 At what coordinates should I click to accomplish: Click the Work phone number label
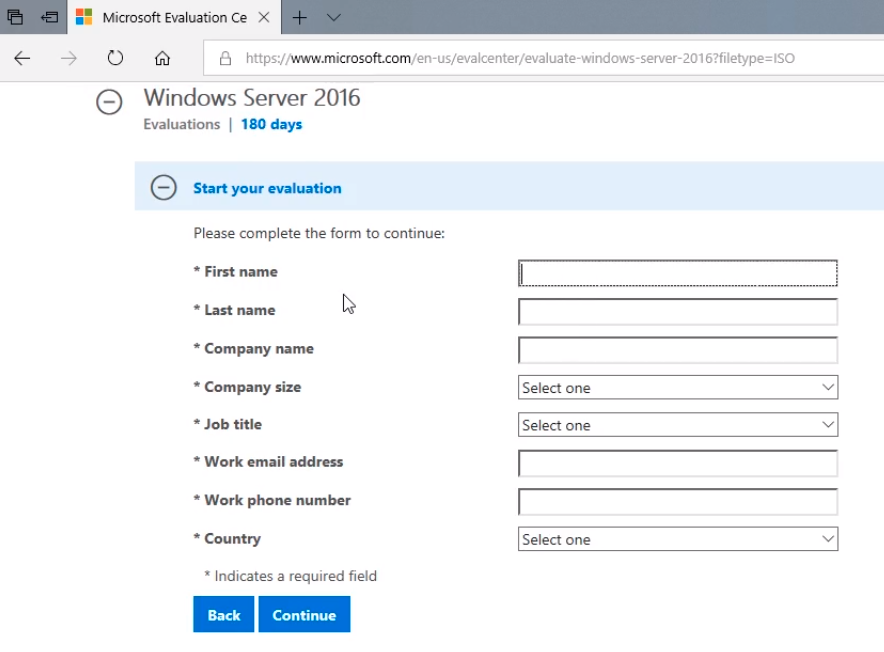click(277, 500)
